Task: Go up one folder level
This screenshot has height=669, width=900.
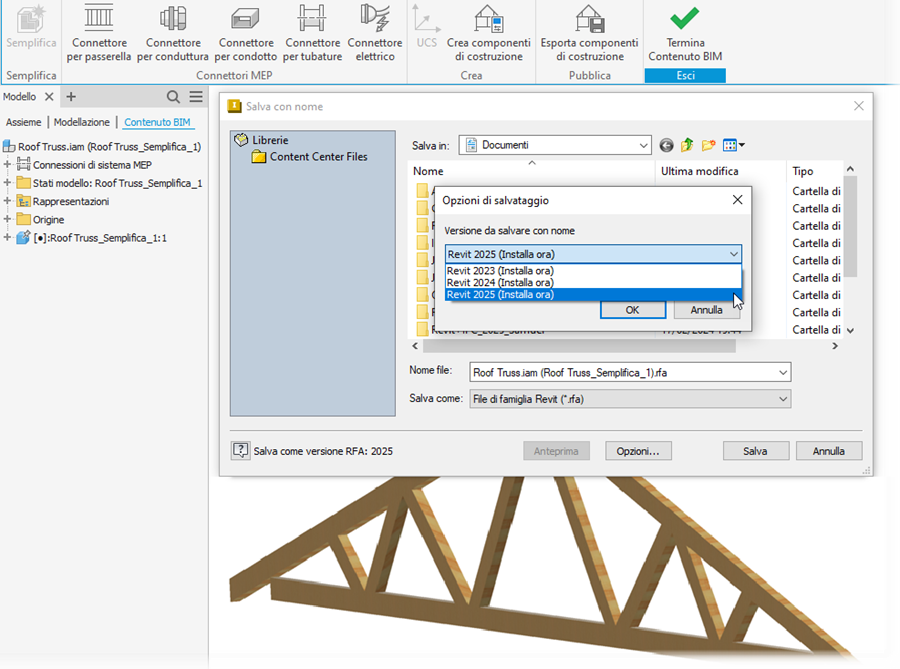Action: tap(687, 145)
